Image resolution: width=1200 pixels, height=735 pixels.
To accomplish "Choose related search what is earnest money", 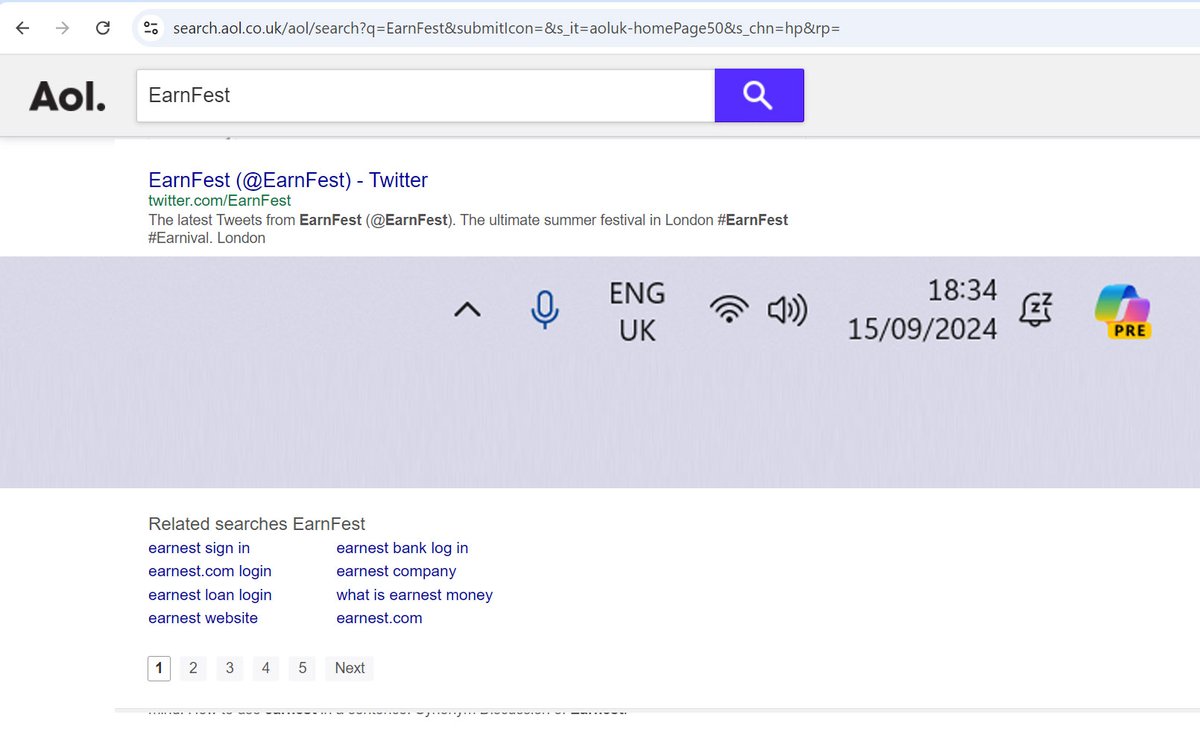I will [414, 595].
